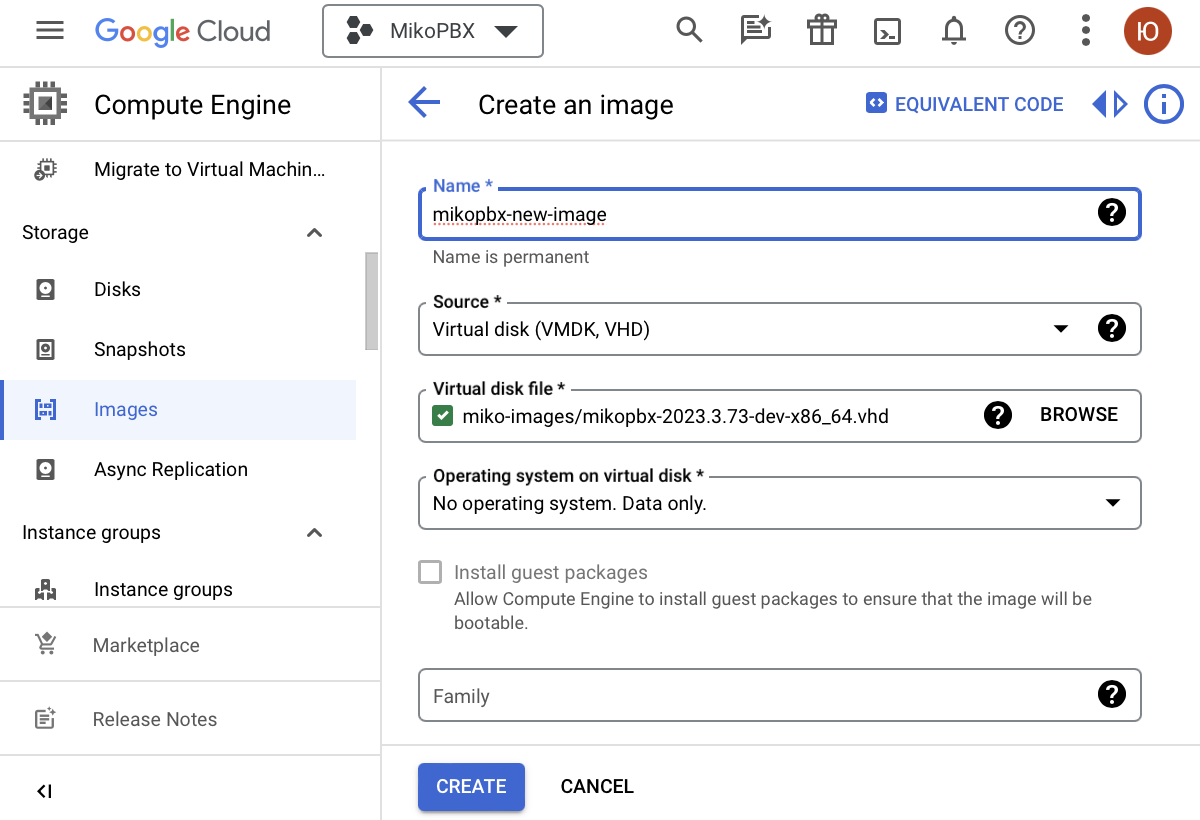Browse for a virtual disk file
This screenshot has height=820, width=1200.
tap(1079, 415)
